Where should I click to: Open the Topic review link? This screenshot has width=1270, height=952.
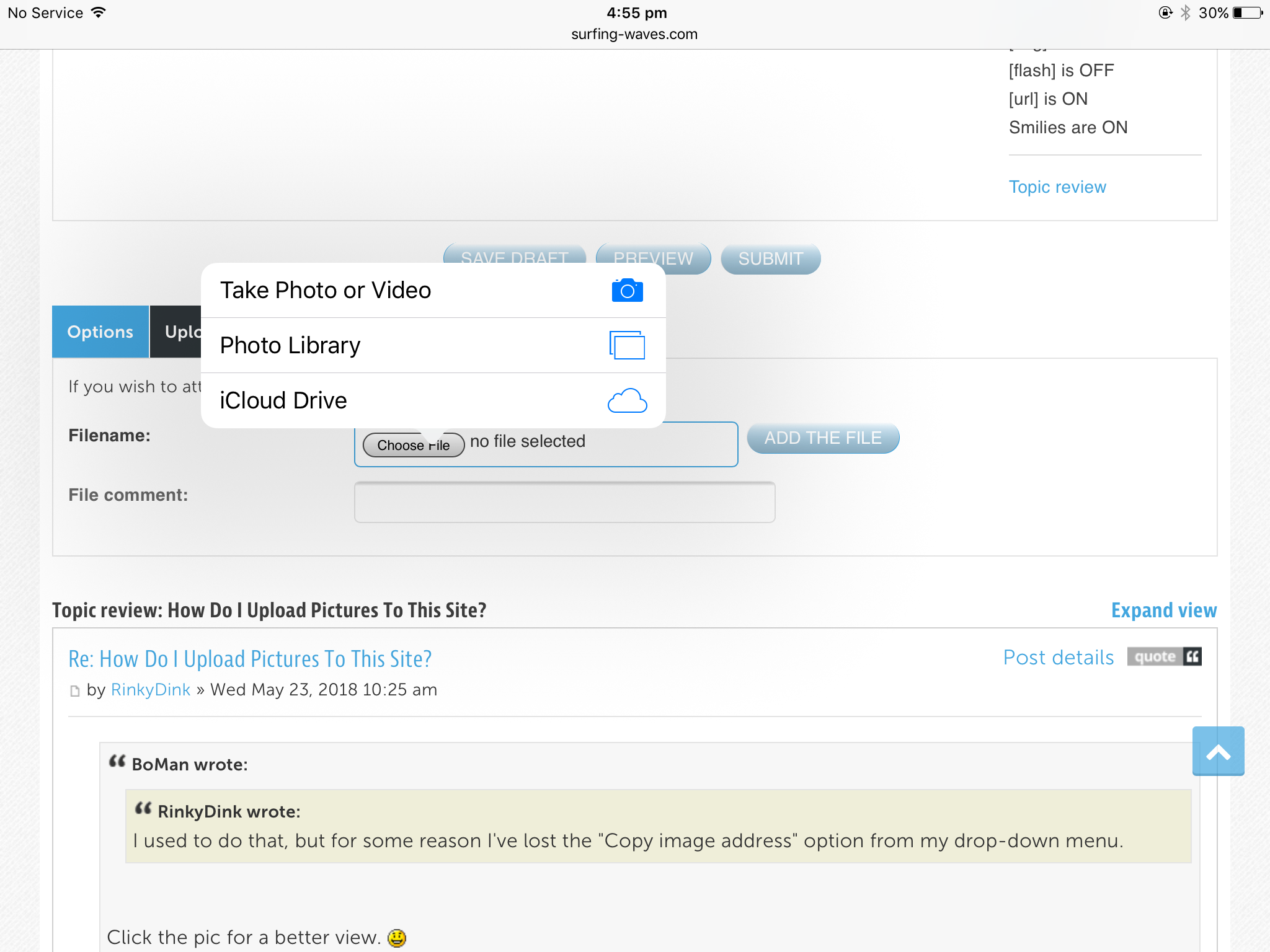click(1057, 187)
